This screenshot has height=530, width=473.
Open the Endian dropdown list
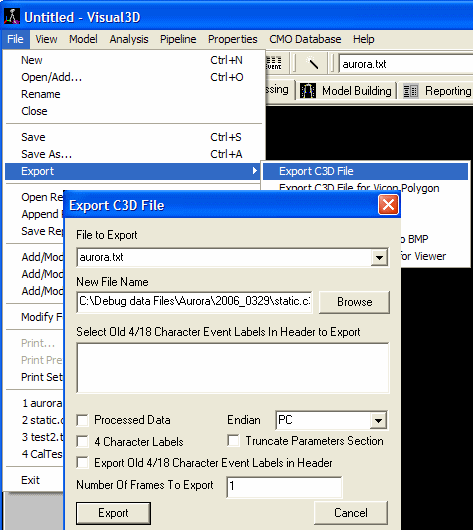click(378, 420)
